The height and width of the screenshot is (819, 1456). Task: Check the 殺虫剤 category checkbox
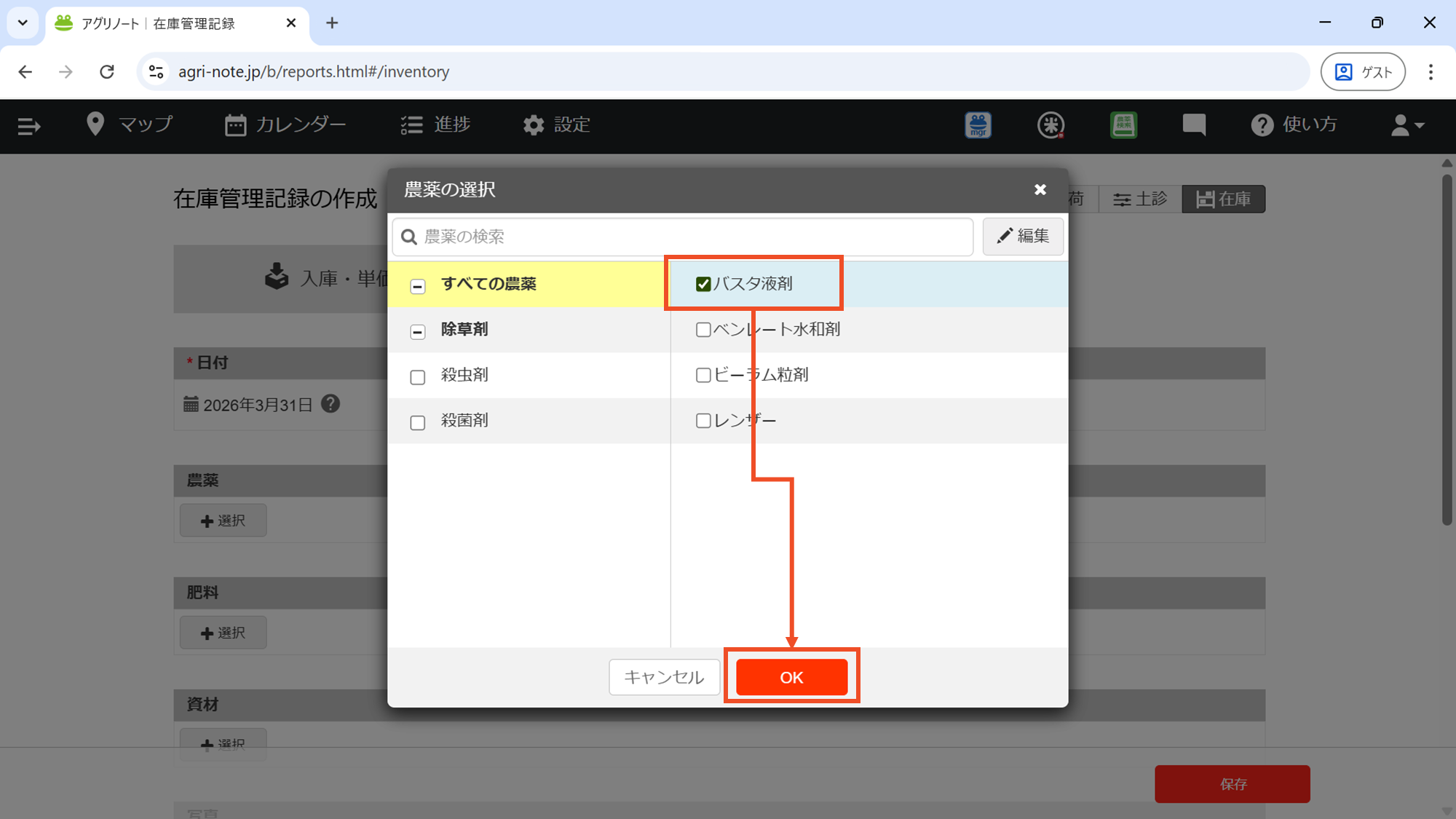click(418, 377)
